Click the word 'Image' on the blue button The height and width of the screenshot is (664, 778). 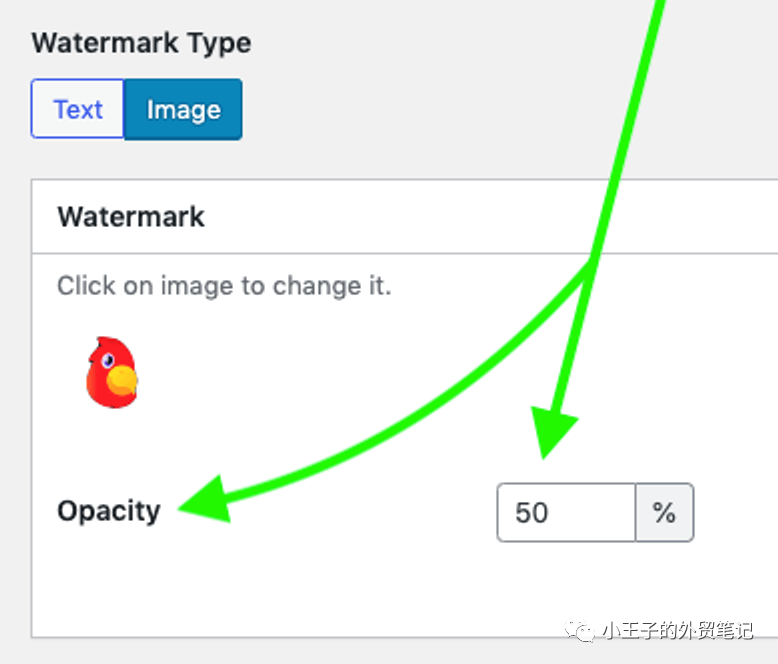pyautogui.click(x=184, y=110)
